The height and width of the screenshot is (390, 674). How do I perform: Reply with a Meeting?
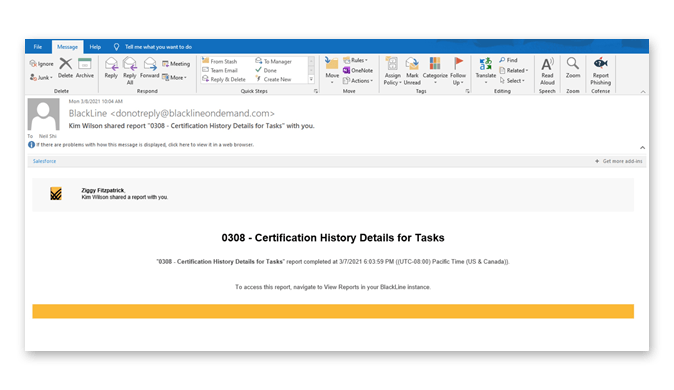click(x=176, y=64)
